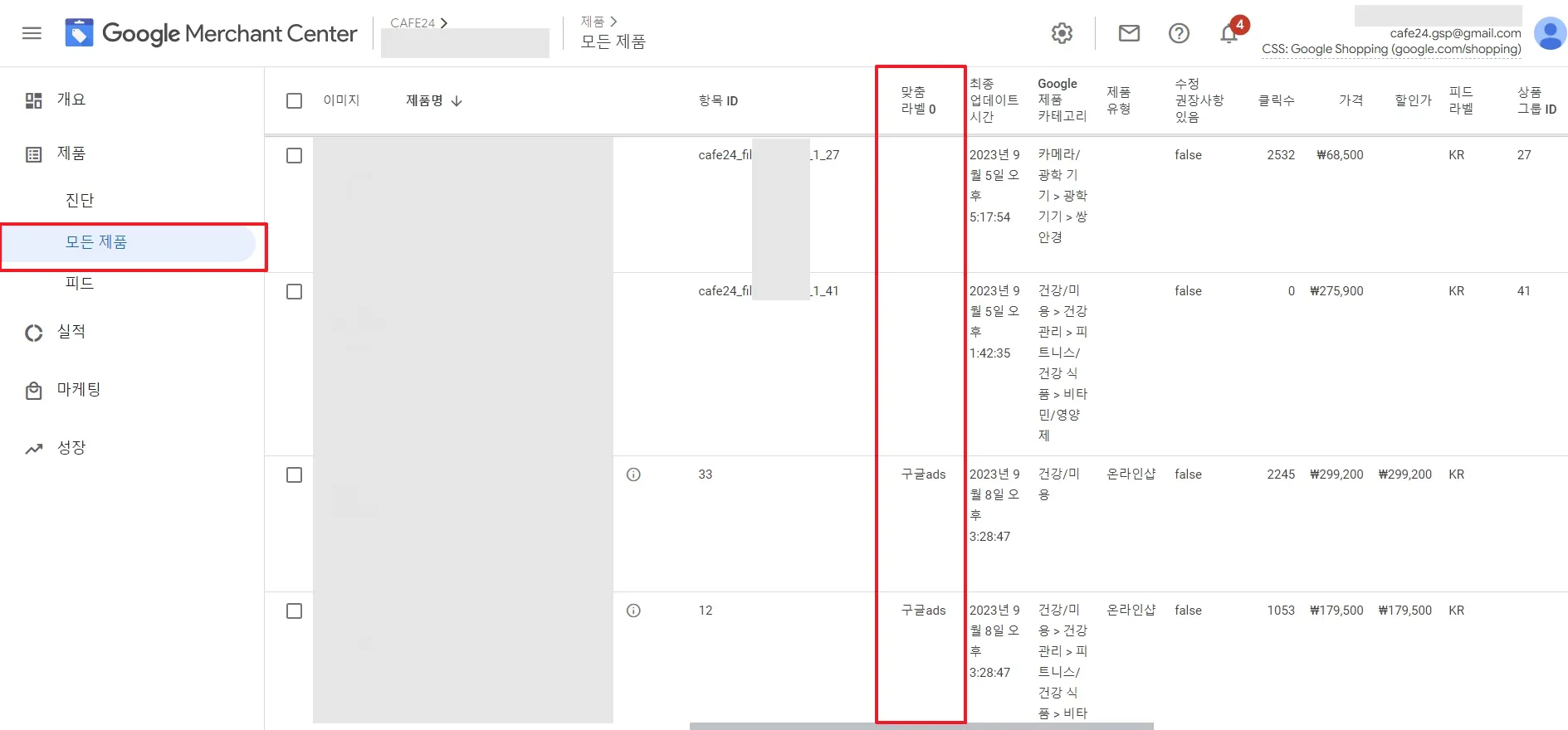Click the 할인가 ₩179,500 cell

pos(1404,611)
